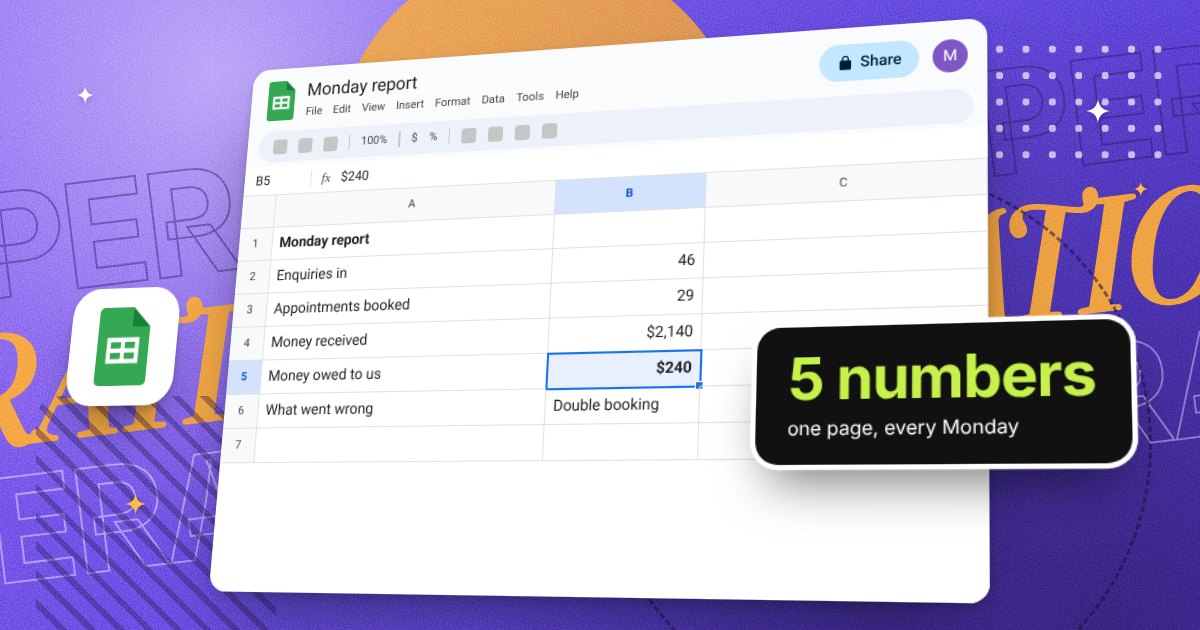
Task: Open the Help menu
Action: (x=567, y=94)
